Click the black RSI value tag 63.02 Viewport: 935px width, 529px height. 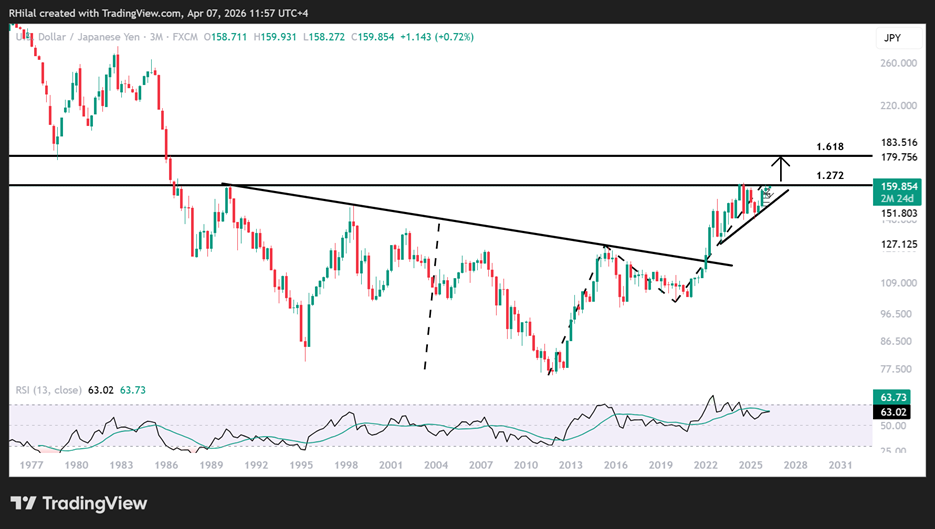(894, 410)
